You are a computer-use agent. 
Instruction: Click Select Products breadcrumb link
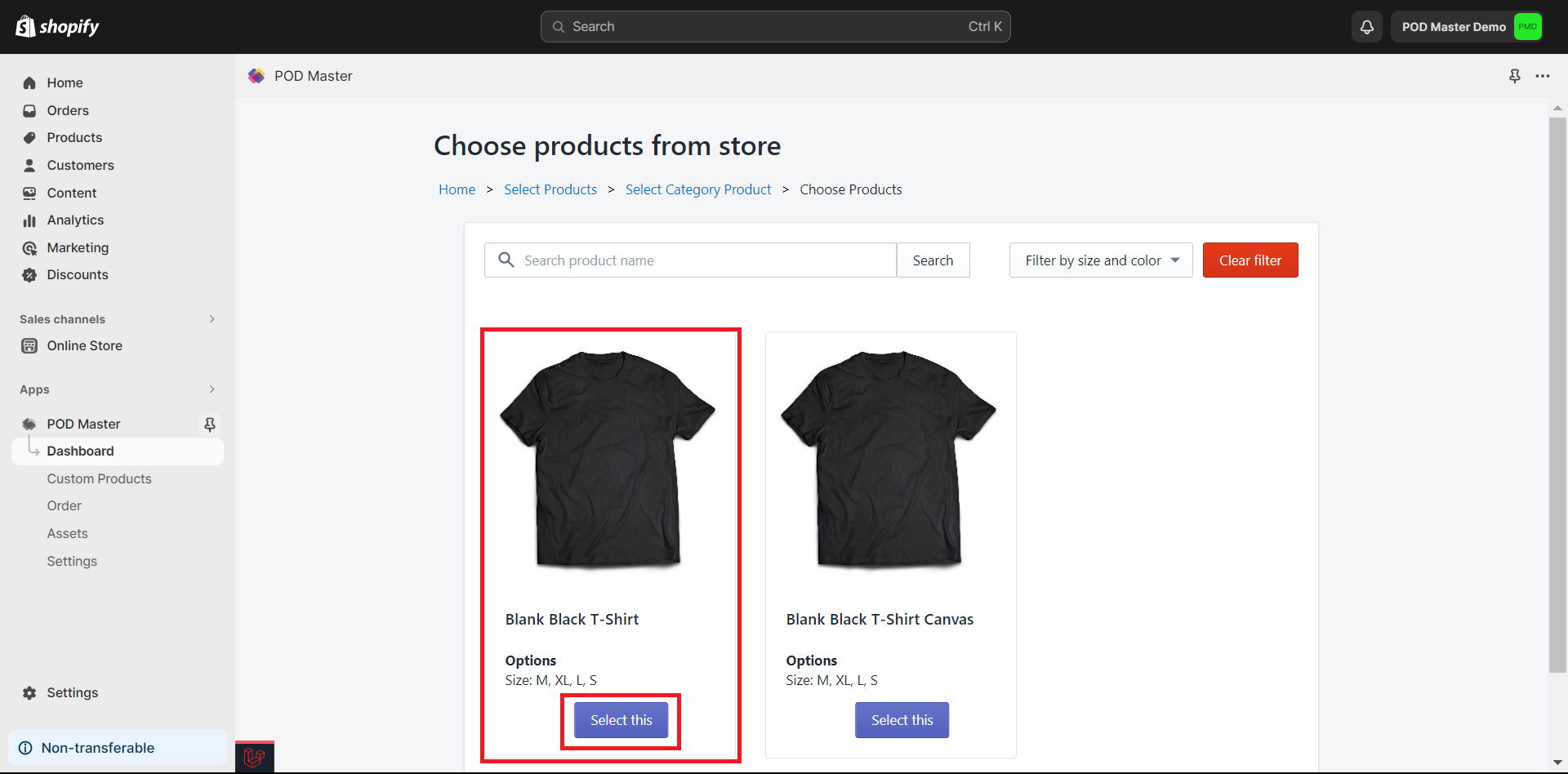pos(550,189)
